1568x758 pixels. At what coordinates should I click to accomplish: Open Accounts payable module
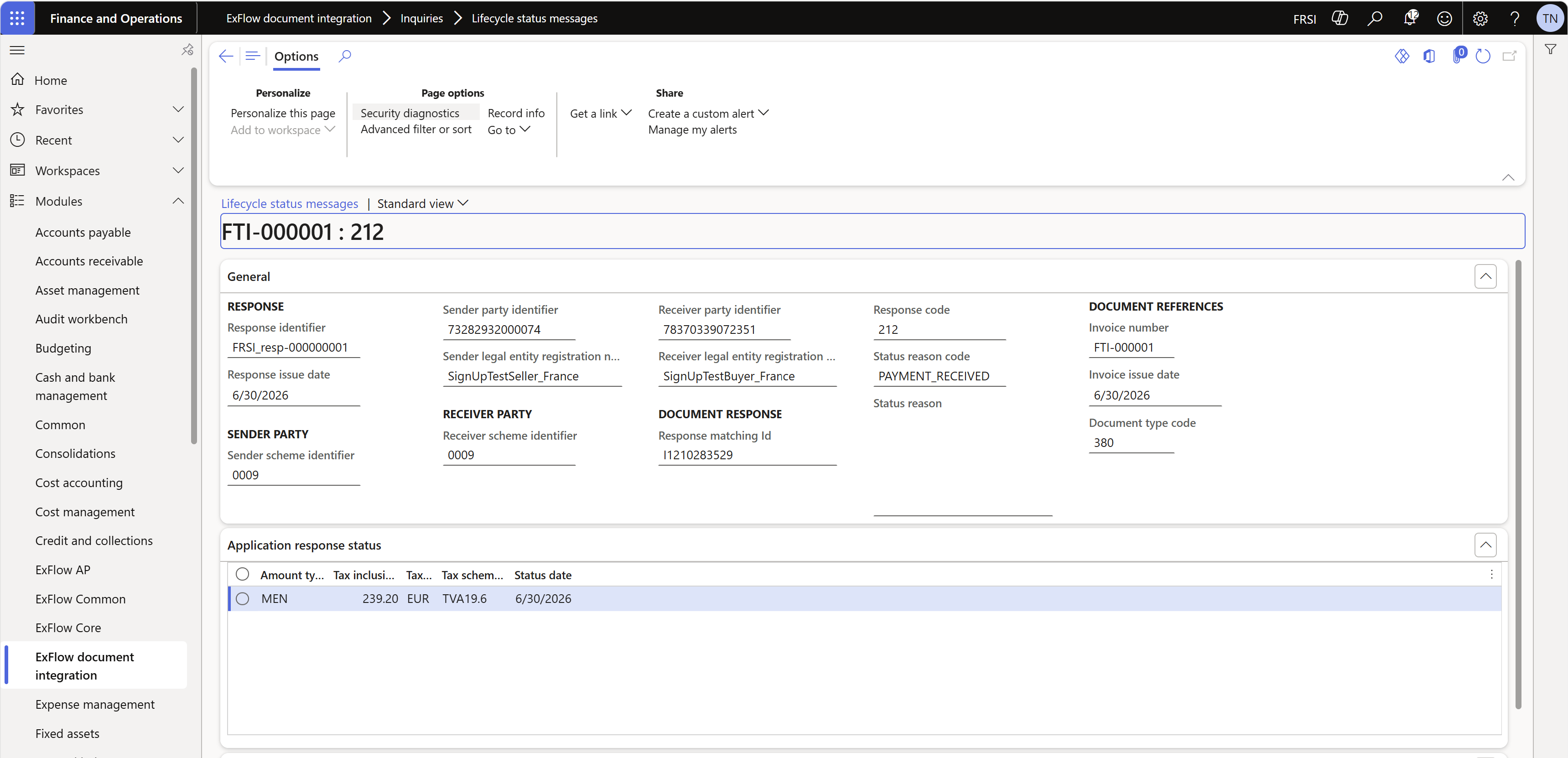(83, 232)
